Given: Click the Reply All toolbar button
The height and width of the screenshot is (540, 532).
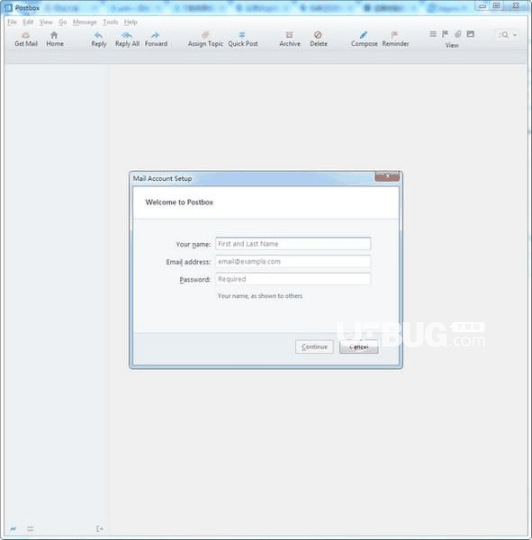Looking at the screenshot, I should [127, 39].
